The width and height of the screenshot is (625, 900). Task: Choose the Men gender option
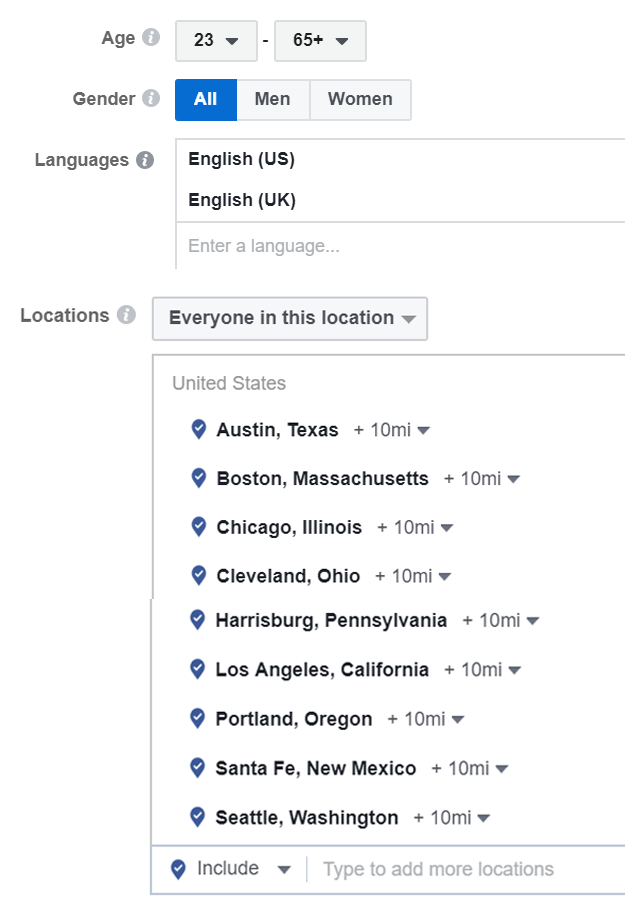click(273, 99)
